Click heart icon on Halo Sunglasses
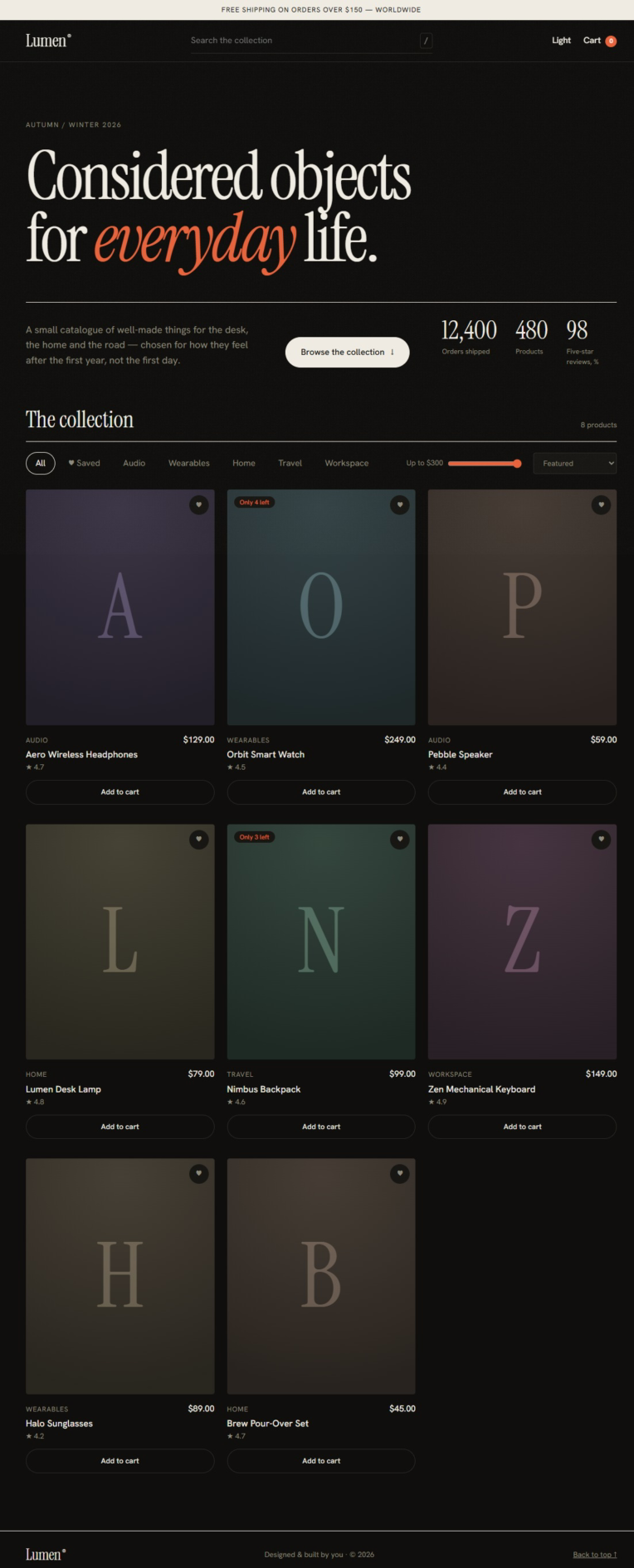 [199, 1173]
